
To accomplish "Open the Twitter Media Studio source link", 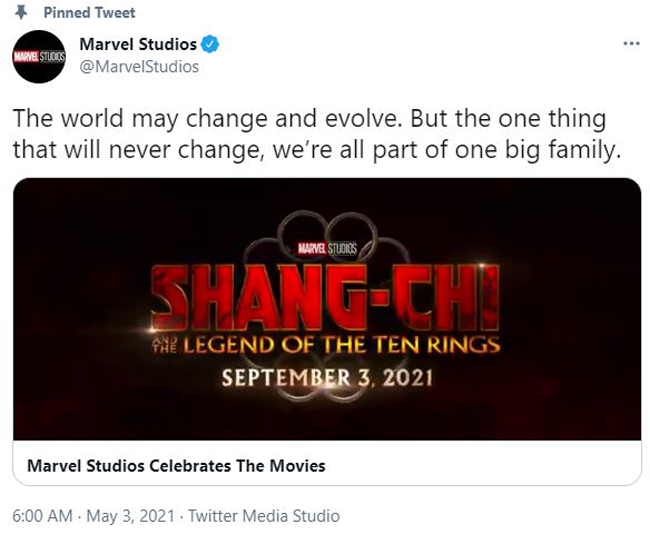I will click(x=264, y=516).
